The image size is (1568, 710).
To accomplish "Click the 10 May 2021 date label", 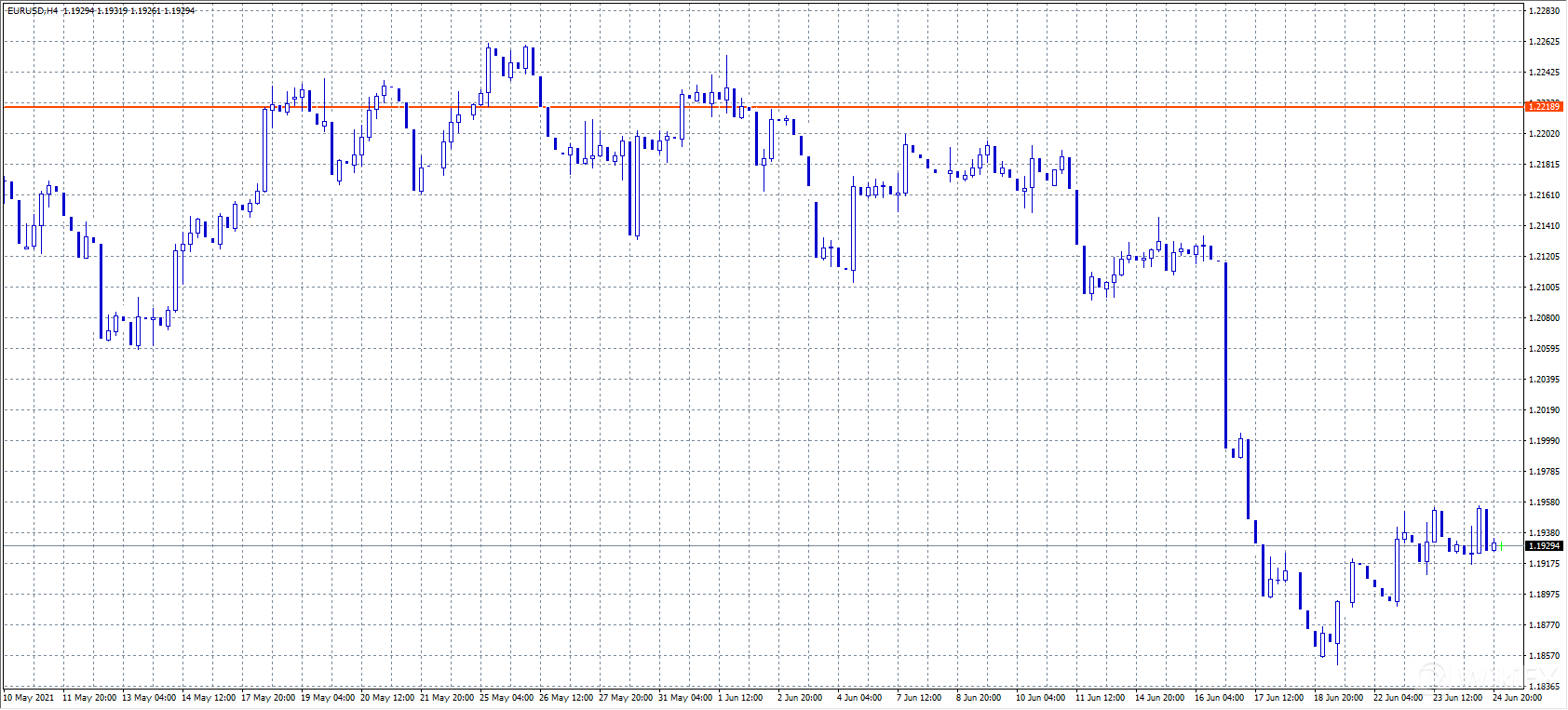I will [x=29, y=698].
